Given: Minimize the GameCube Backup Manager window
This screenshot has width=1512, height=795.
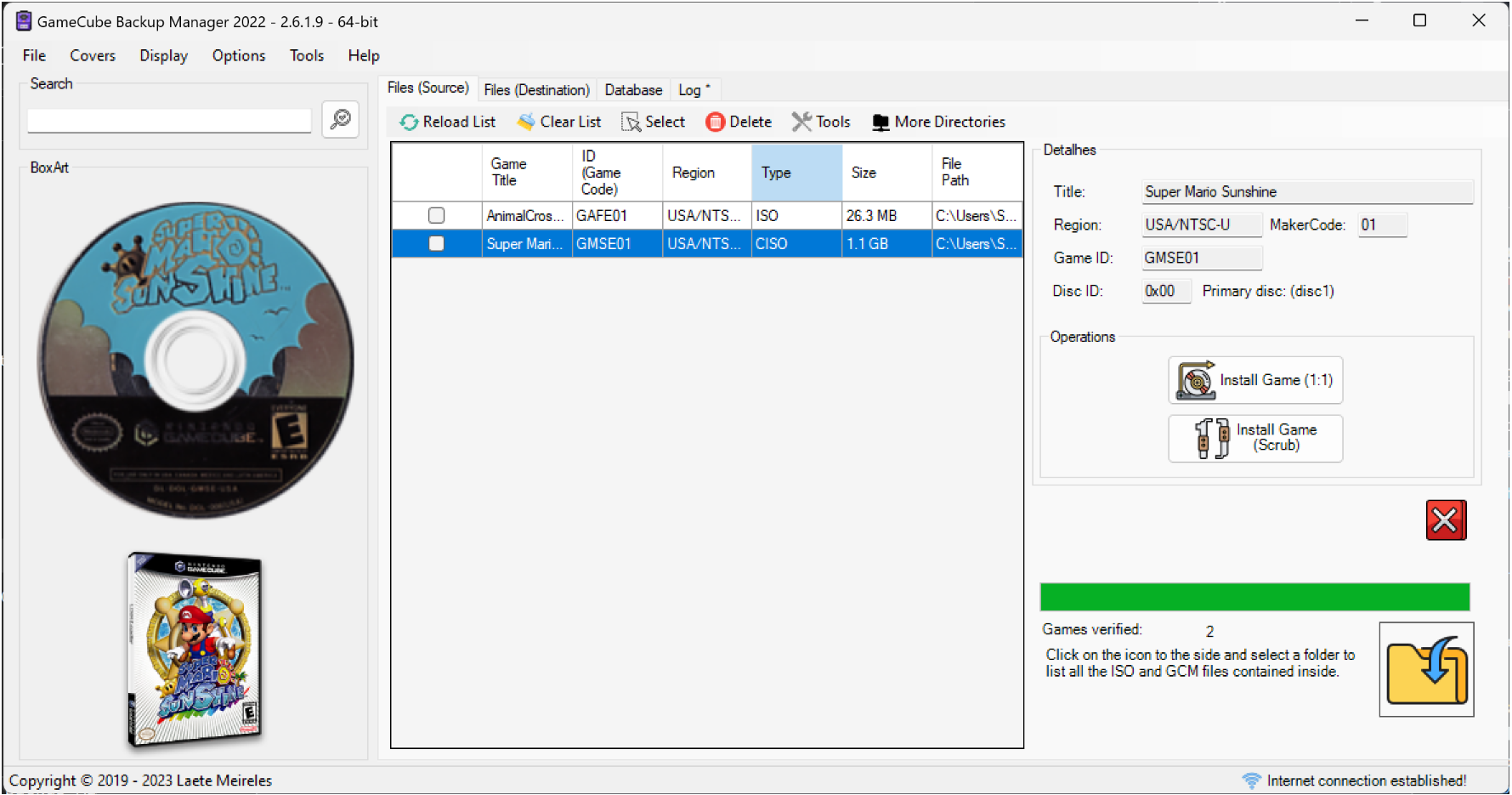Looking at the screenshot, I should click(1362, 20).
